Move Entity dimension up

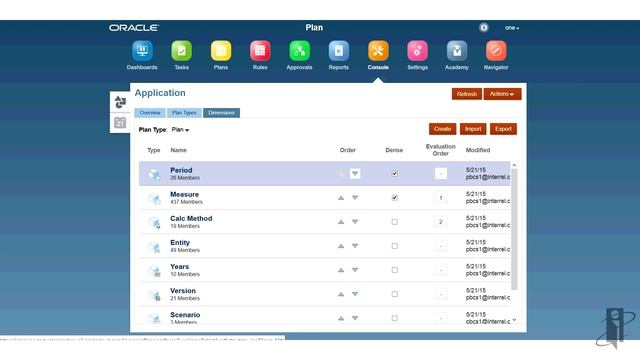341,246
